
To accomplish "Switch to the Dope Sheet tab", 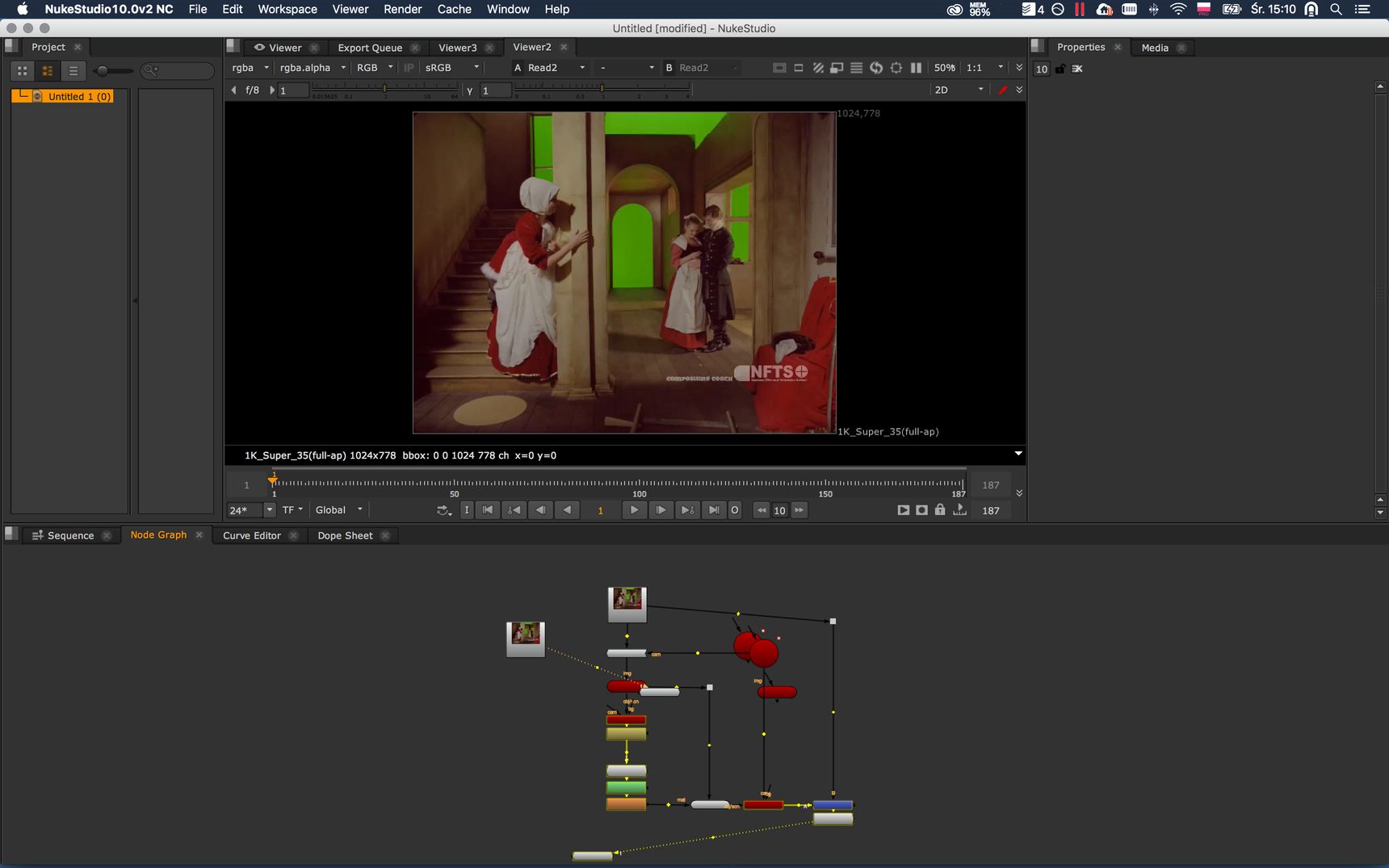I will 345,535.
